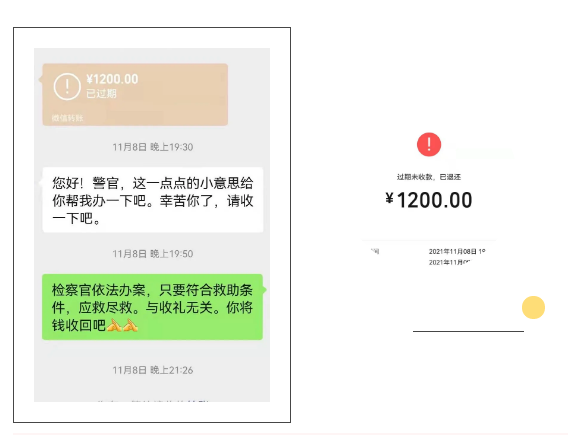This screenshot has height=435, width=568.
Task: Tap the white exclamation circle in transfer bubble
Action: 67,87
